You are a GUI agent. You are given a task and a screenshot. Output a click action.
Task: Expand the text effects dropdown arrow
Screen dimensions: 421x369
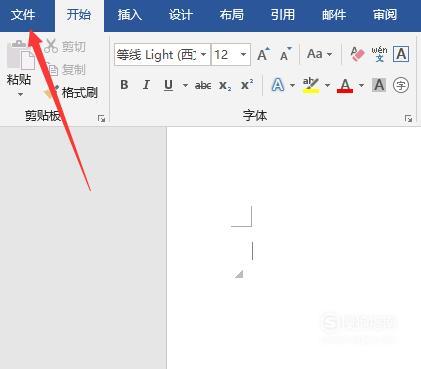[292, 85]
